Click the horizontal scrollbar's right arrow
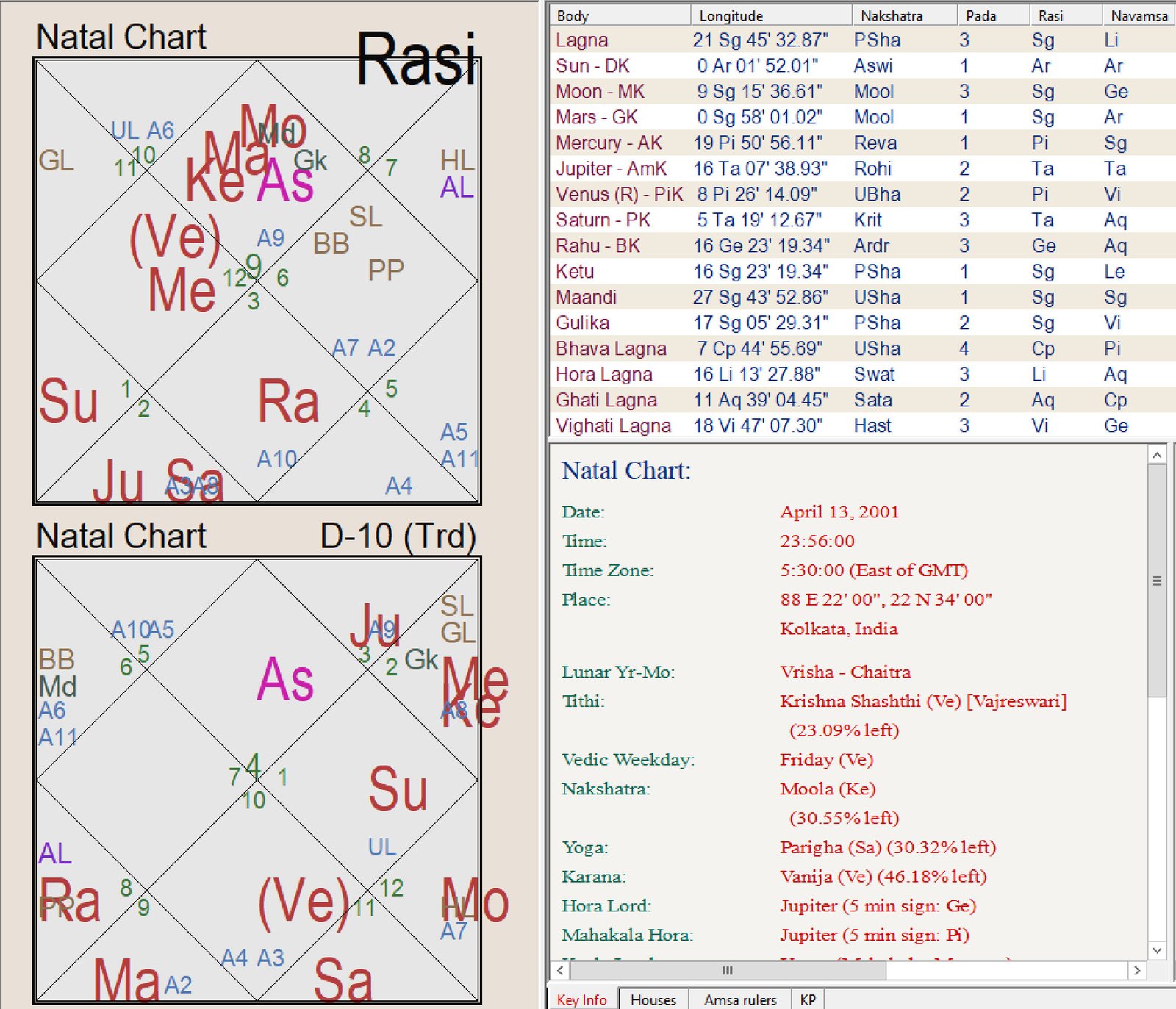 pyautogui.click(x=1137, y=971)
